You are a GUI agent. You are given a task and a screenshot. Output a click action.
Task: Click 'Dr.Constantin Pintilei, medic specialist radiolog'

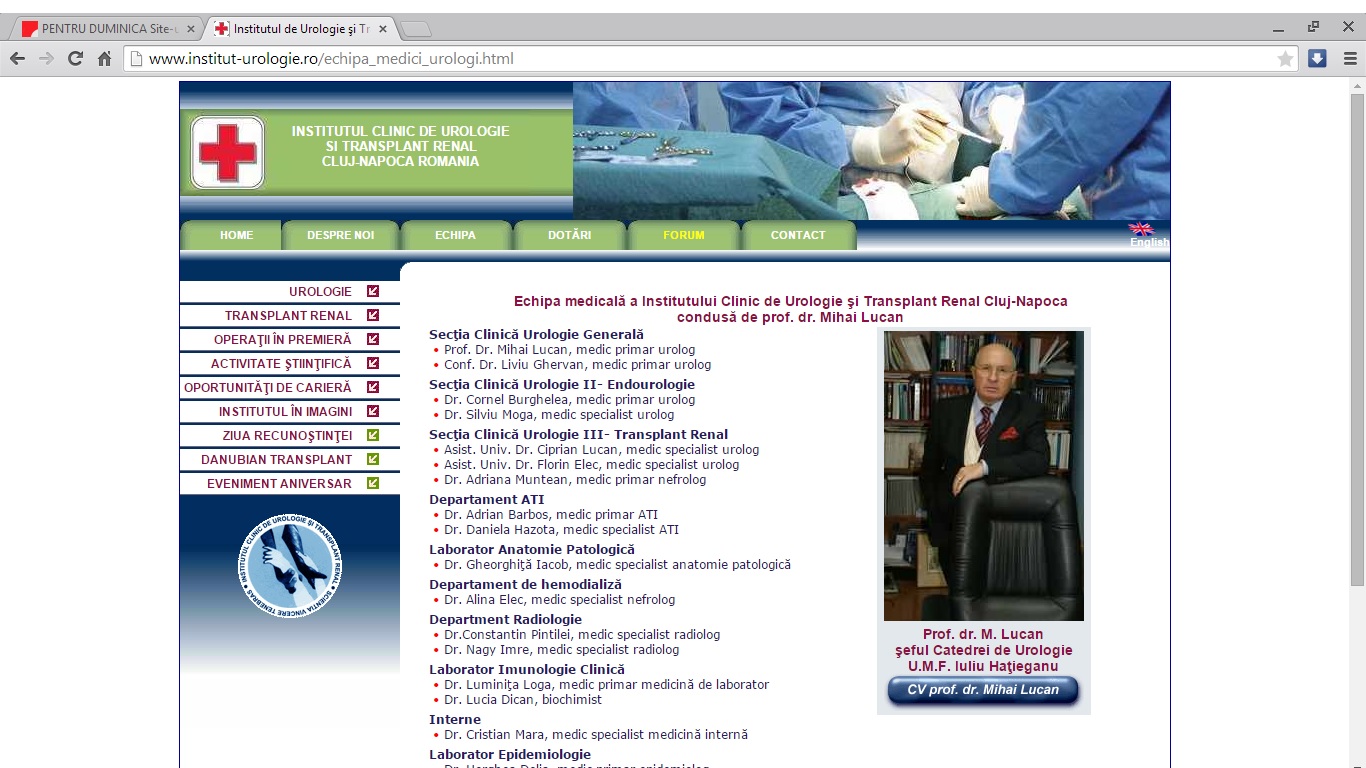[x=582, y=635]
